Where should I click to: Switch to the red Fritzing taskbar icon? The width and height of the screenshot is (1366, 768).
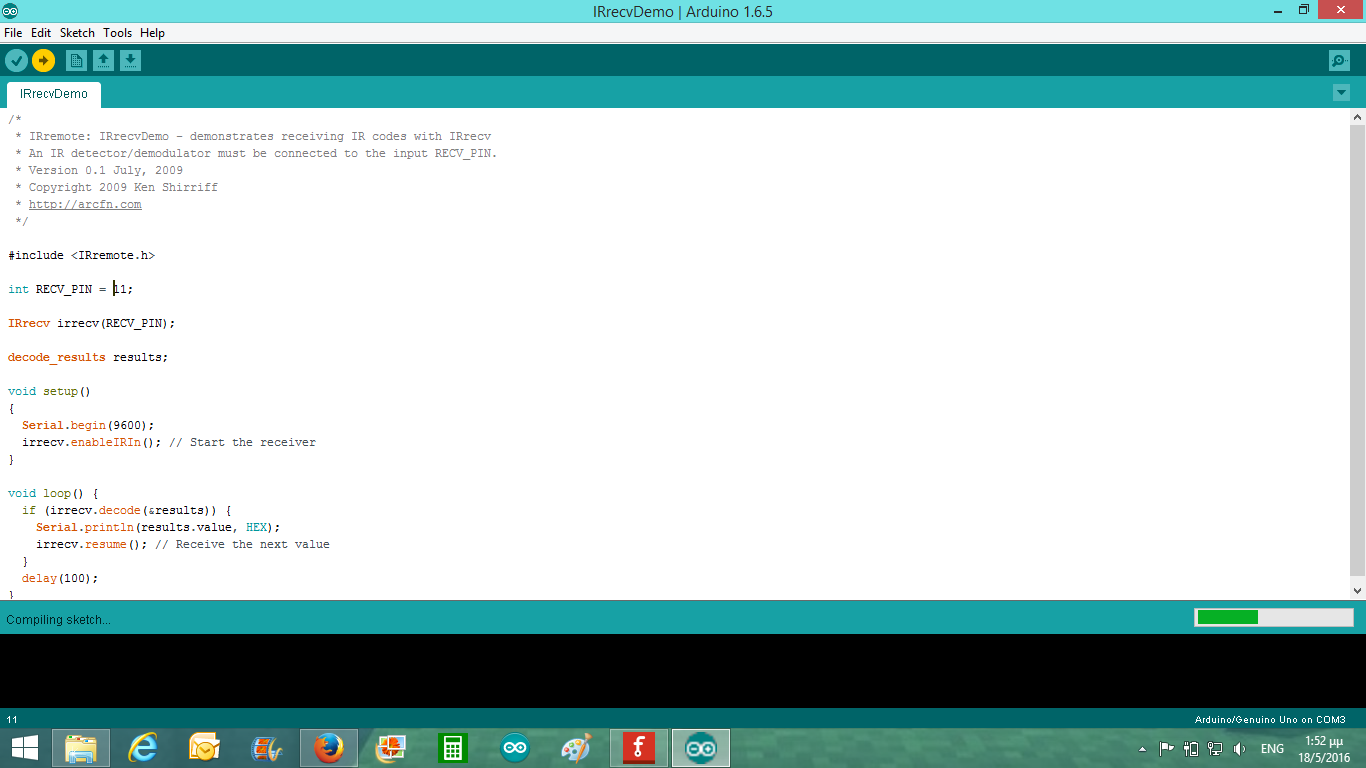click(x=639, y=748)
